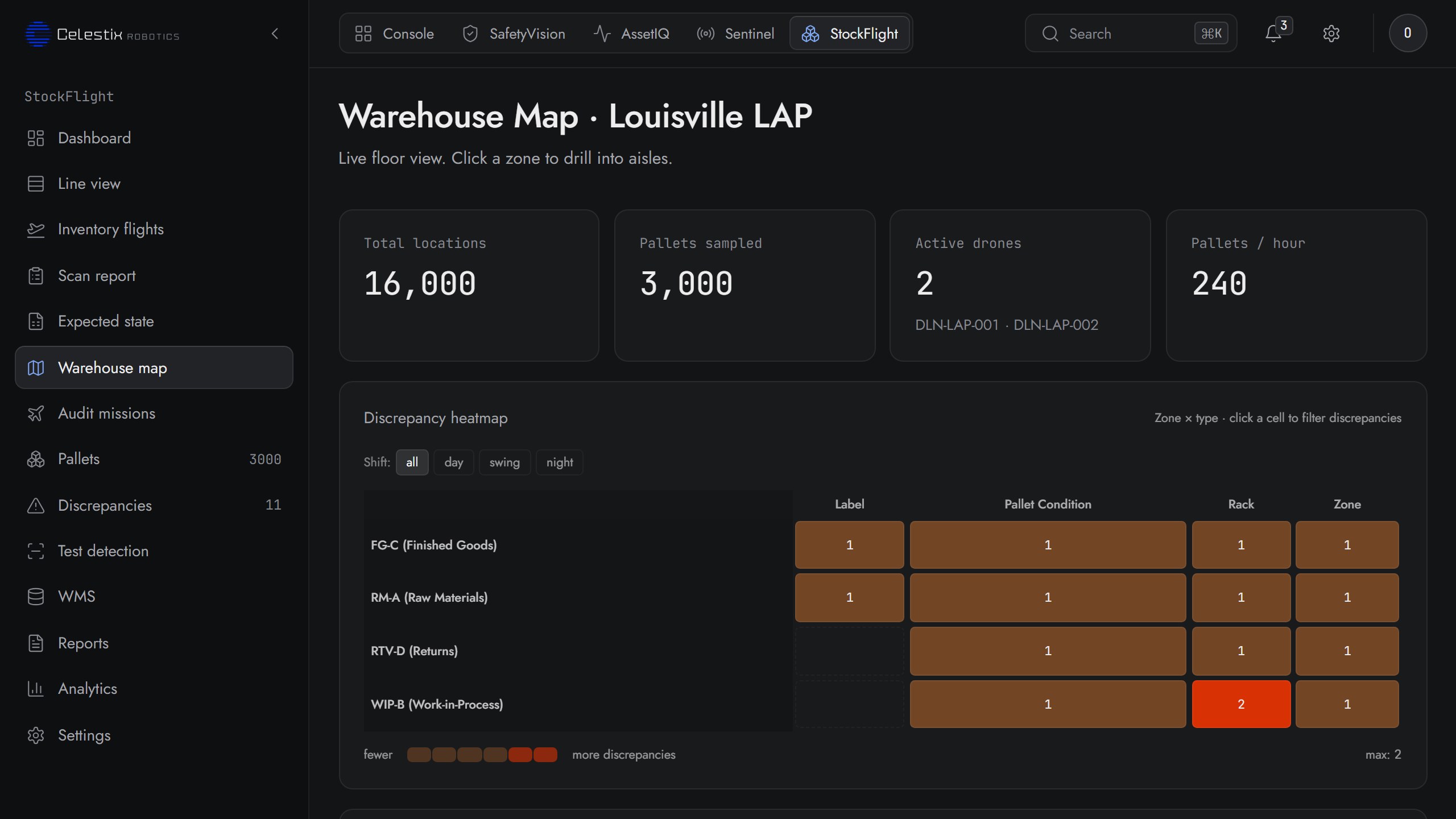The height and width of the screenshot is (819, 1456).
Task: Open Reports in the sidebar
Action: click(x=154, y=643)
